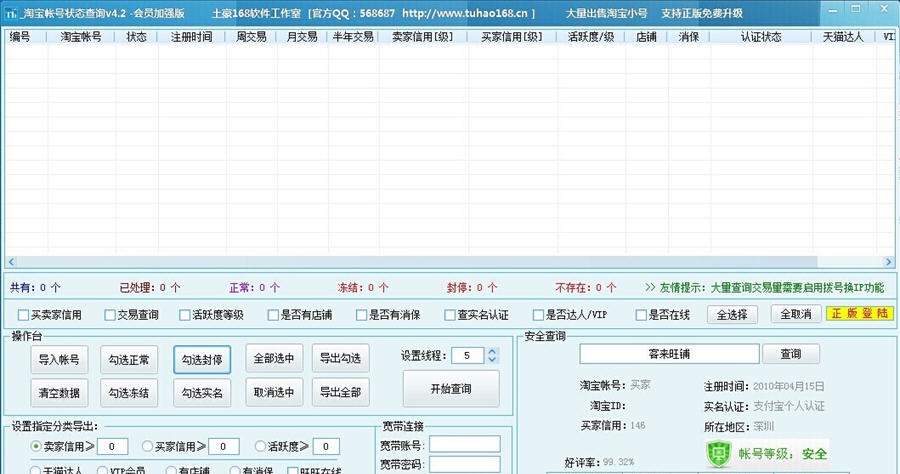Click the 导入帐号 button
Screen dimensions: 900x474
[x=59, y=359]
